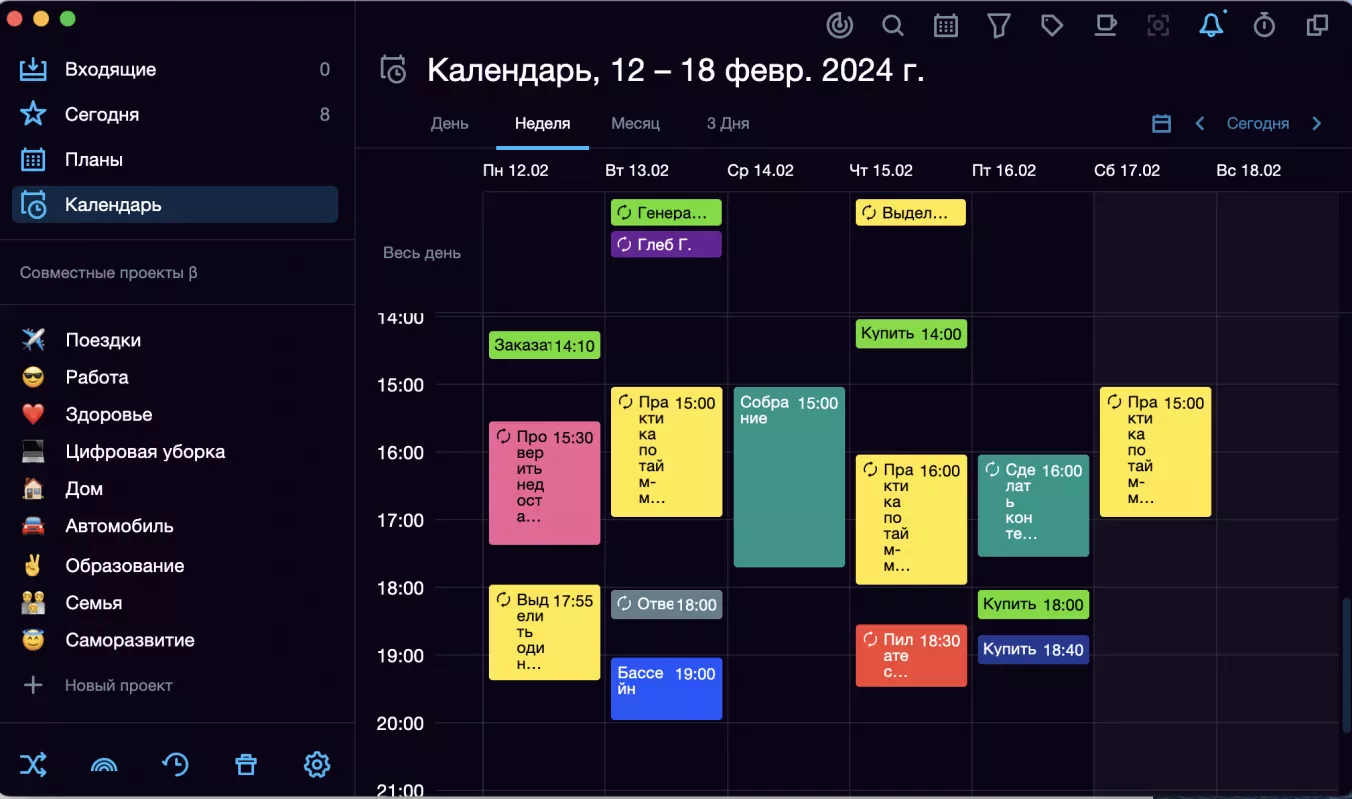Screen dimensions: 1352x799
Task: Open the history clock icon
Action: [x=175, y=765]
